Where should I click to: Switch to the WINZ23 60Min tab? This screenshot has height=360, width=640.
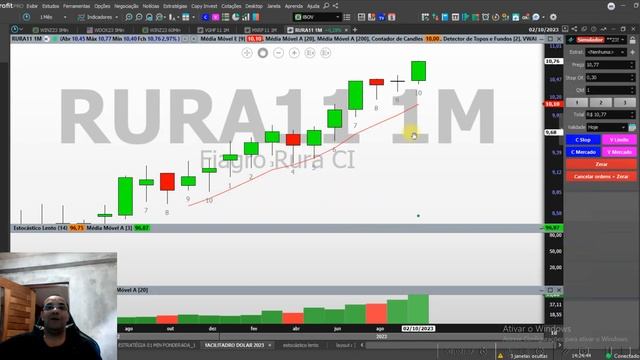coord(162,30)
